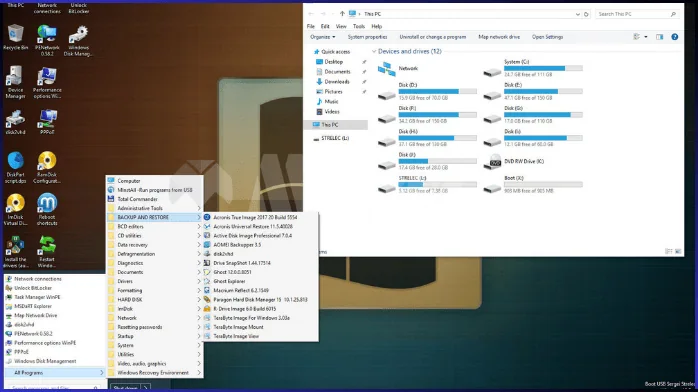Launch PENetwork 0.58.2 desktop icon

pos(47,40)
